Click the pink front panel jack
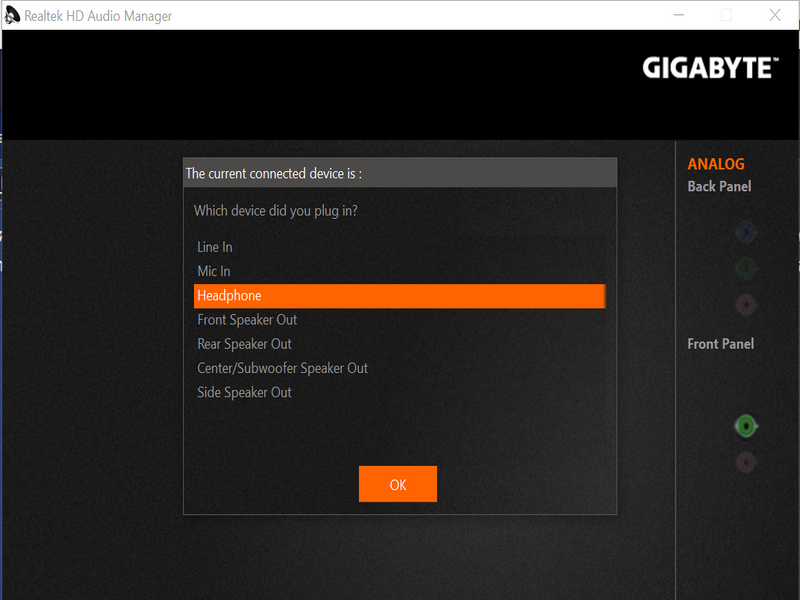 746,462
